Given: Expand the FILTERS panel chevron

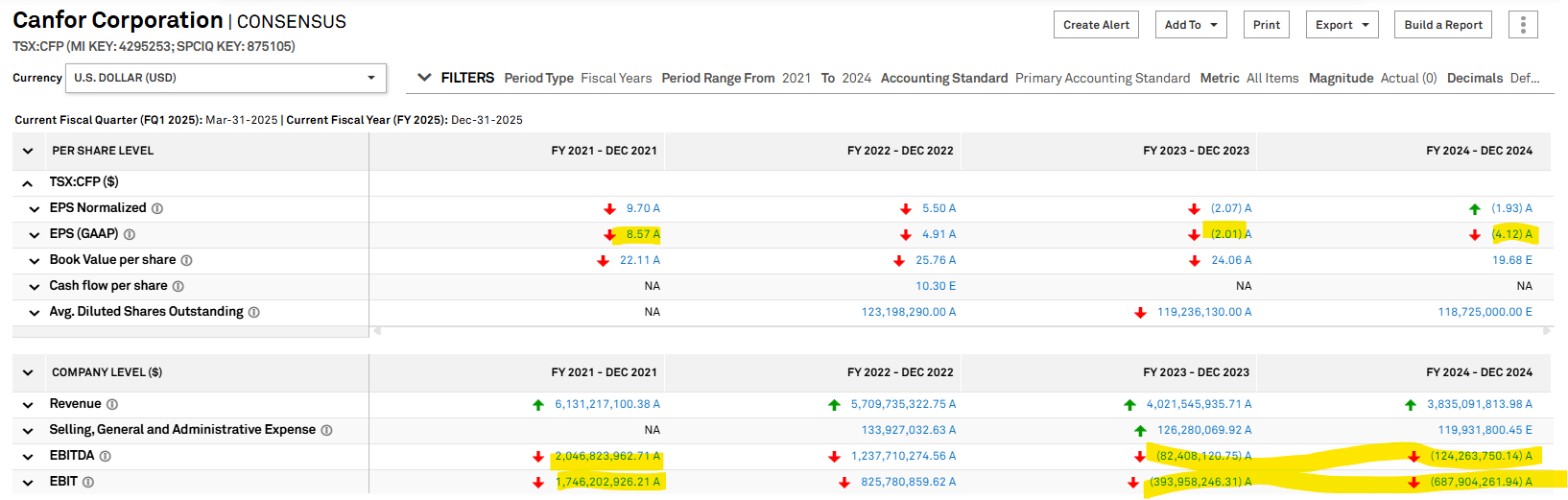Looking at the screenshot, I should [x=424, y=78].
